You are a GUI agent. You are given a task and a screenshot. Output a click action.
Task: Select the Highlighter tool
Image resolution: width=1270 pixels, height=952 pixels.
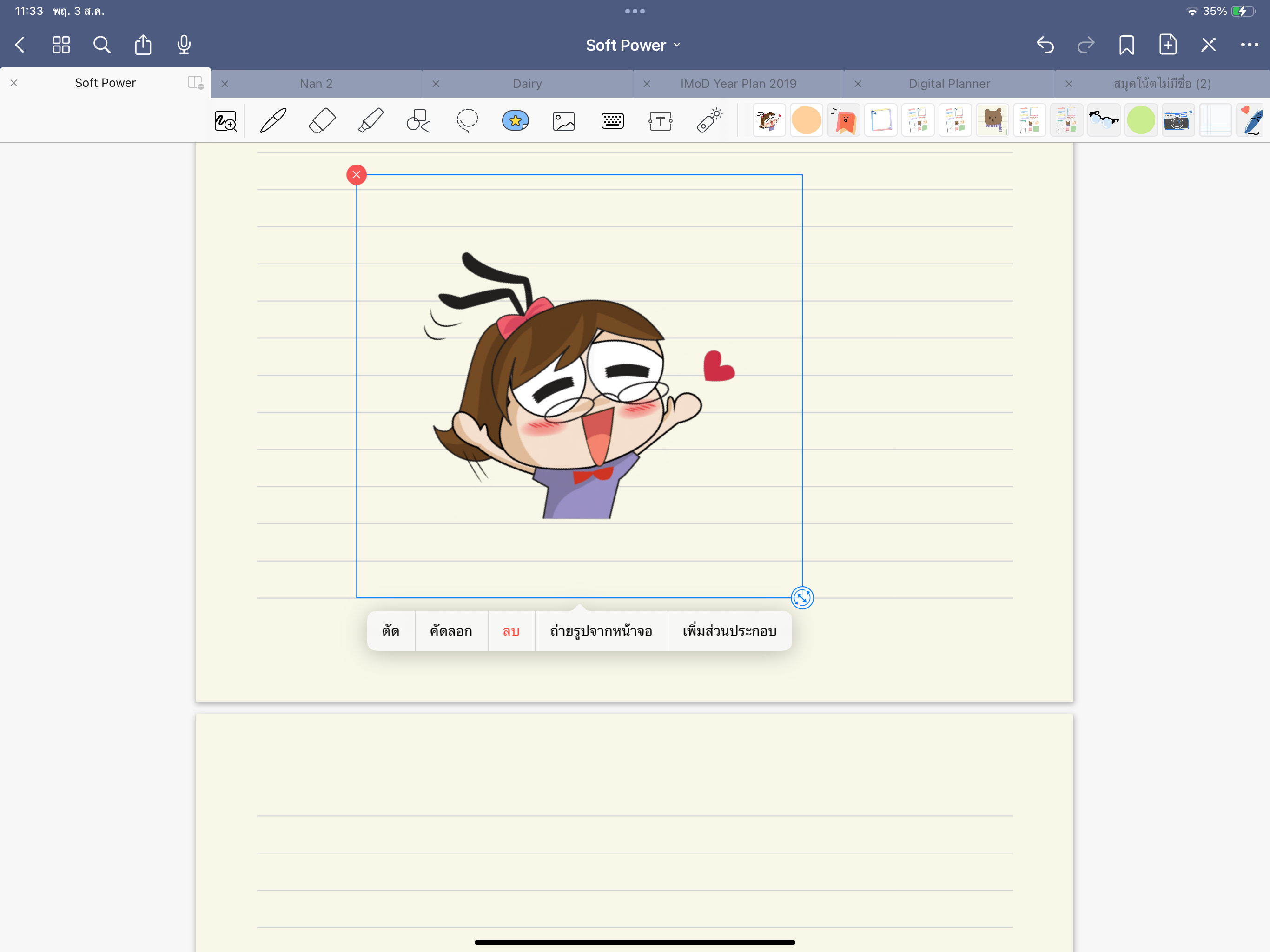click(x=370, y=120)
